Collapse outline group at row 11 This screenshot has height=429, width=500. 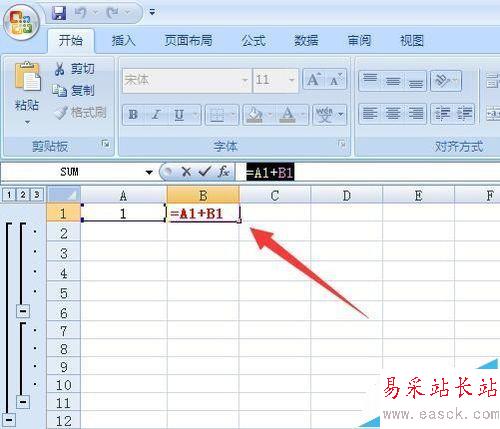pos(23,402)
